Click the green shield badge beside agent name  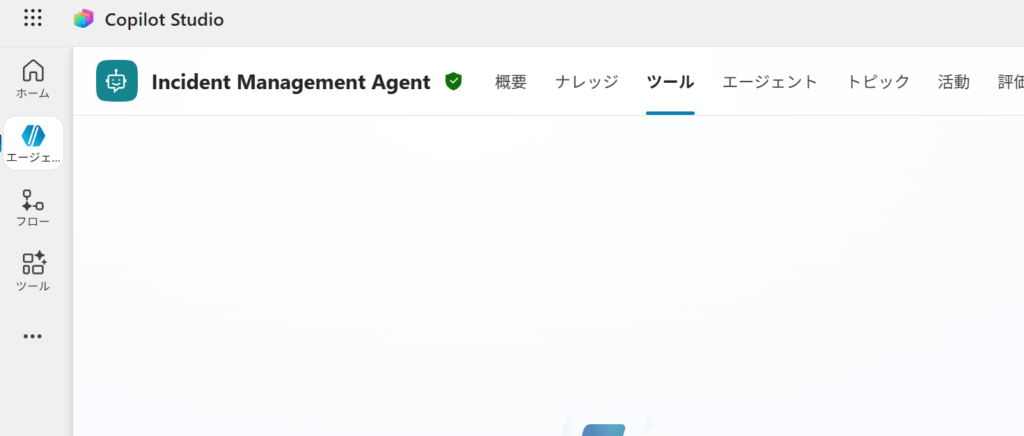pyautogui.click(x=453, y=81)
